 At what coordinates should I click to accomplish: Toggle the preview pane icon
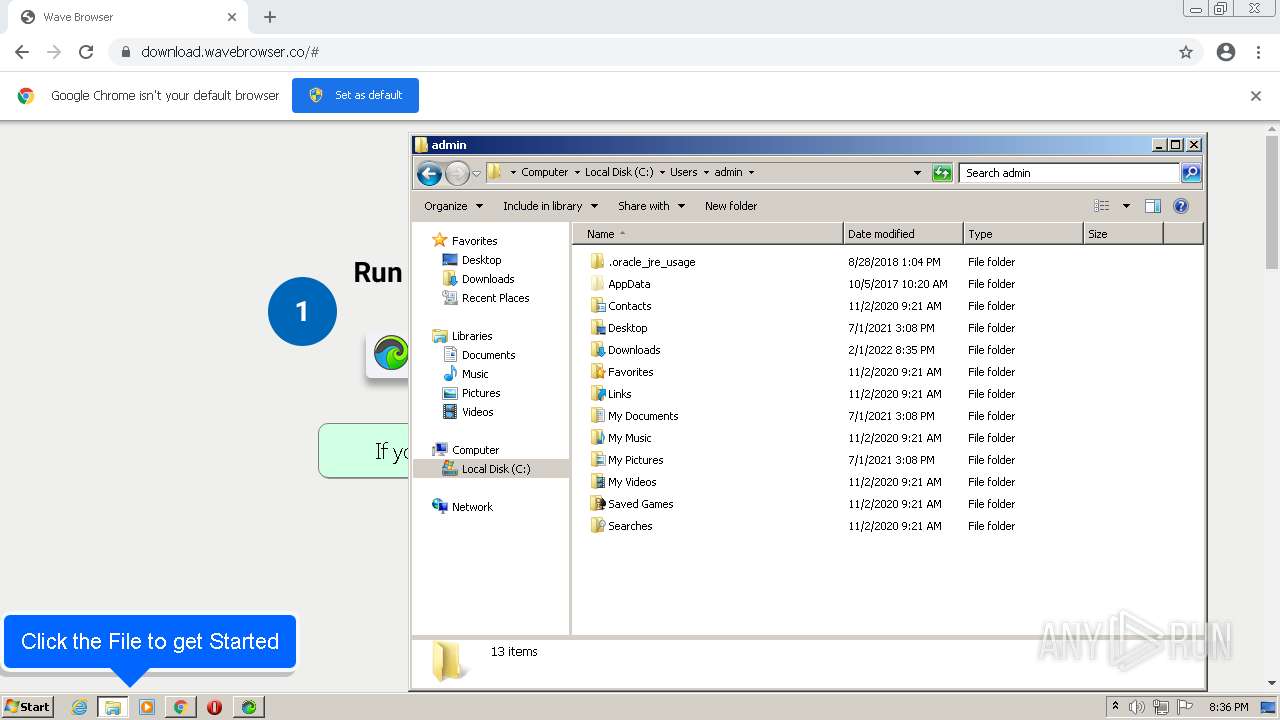coord(1153,206)
